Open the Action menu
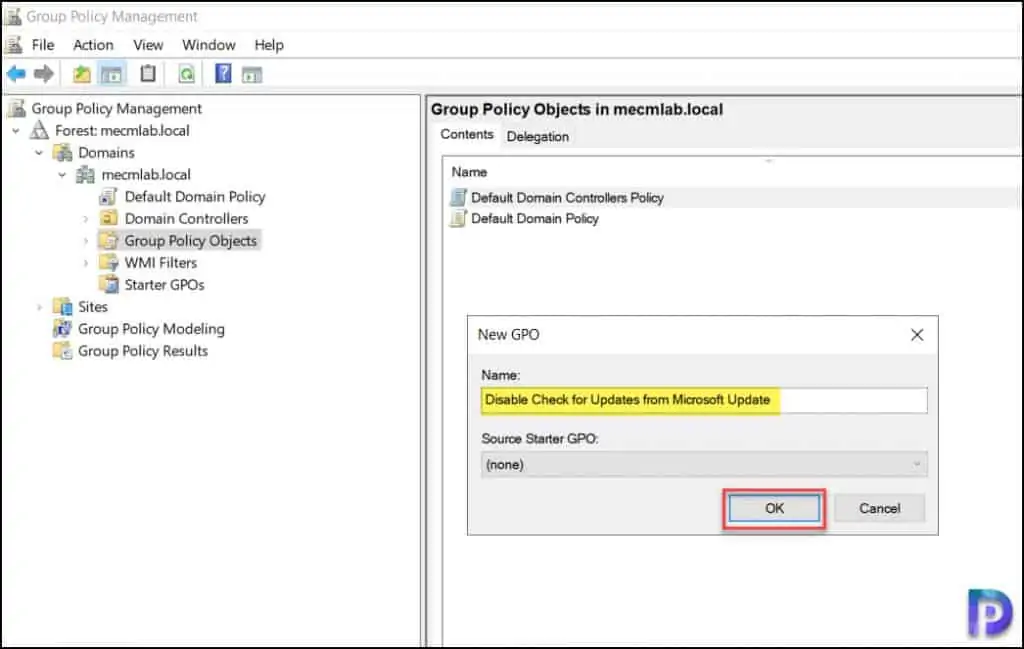 click(x=93, y=45)
